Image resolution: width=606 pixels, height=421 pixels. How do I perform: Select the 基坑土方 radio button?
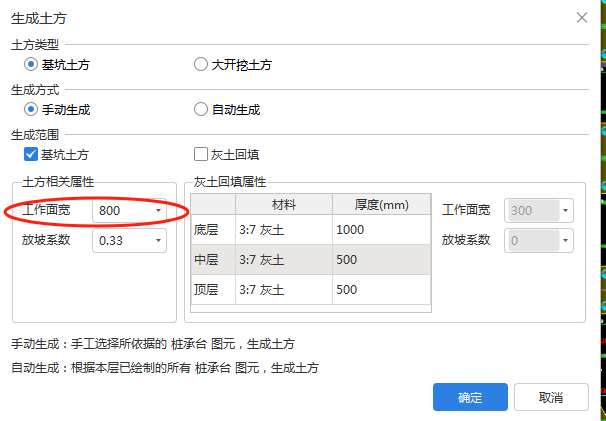tap(31, 65)
